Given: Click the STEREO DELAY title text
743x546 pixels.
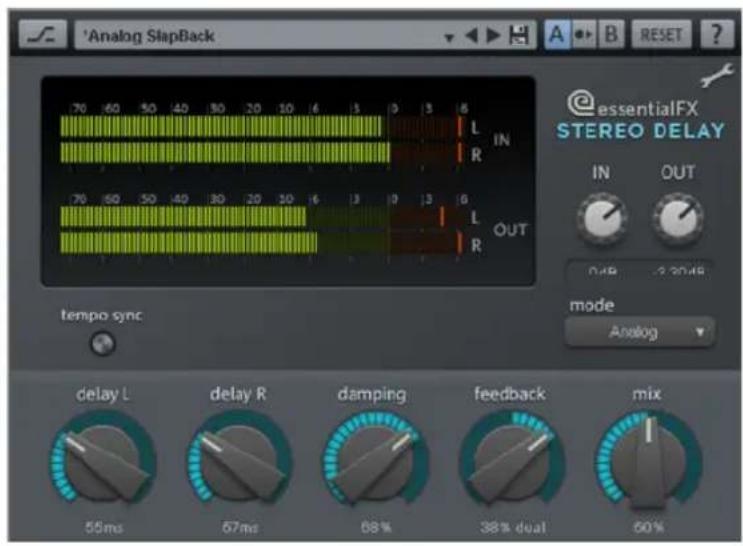Looking at the screenshot, I should (641, 131).
